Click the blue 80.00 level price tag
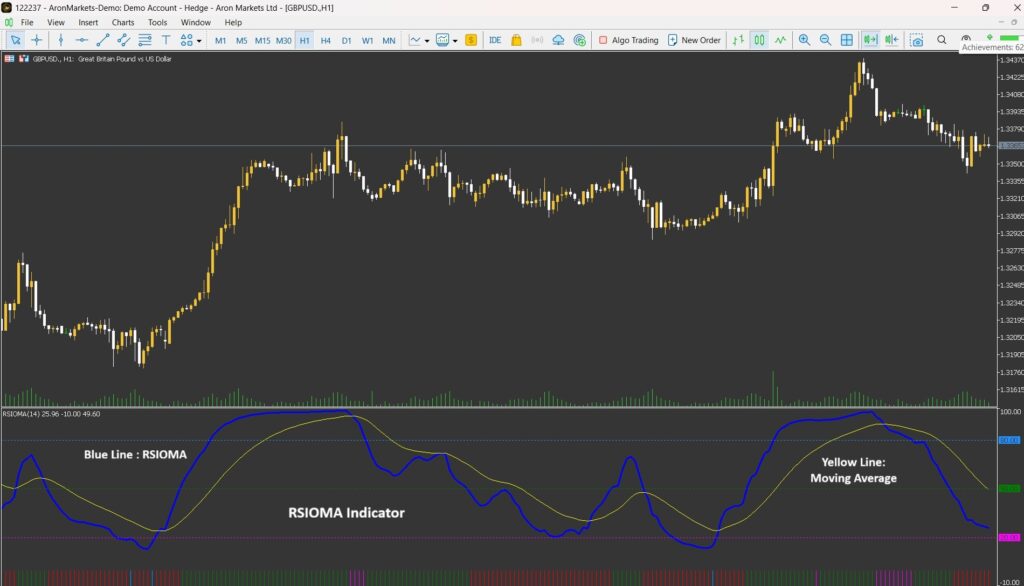 (x=1008, y=440)
